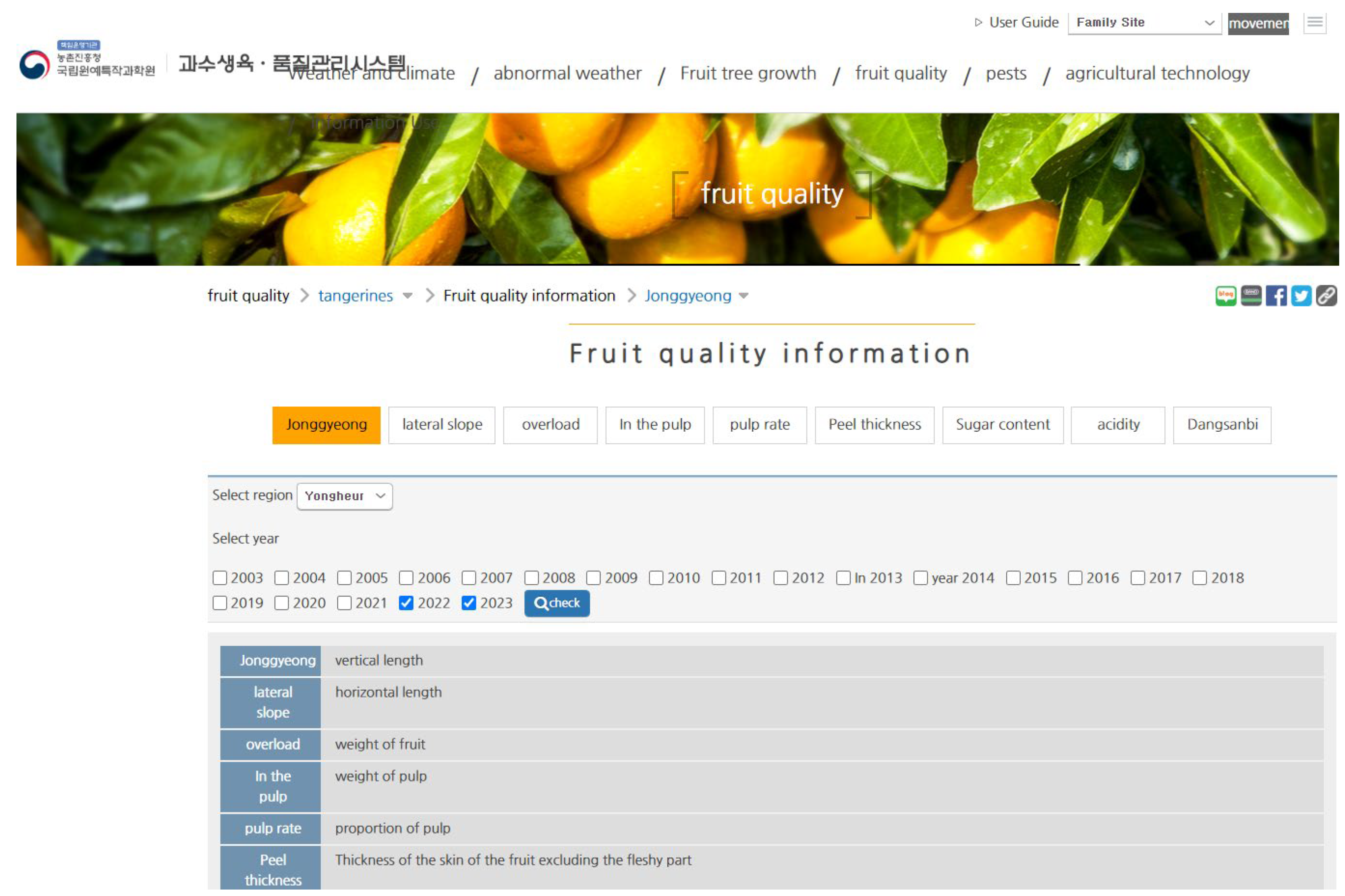Click the 'vertical length' description
This screenshot has width=1345, height=896.
coord(379,660)
